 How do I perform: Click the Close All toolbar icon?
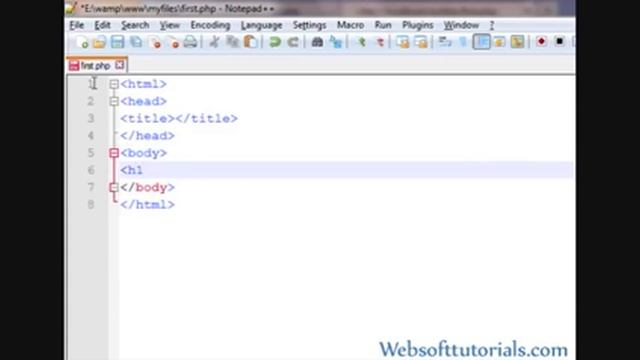pos(173,42)
